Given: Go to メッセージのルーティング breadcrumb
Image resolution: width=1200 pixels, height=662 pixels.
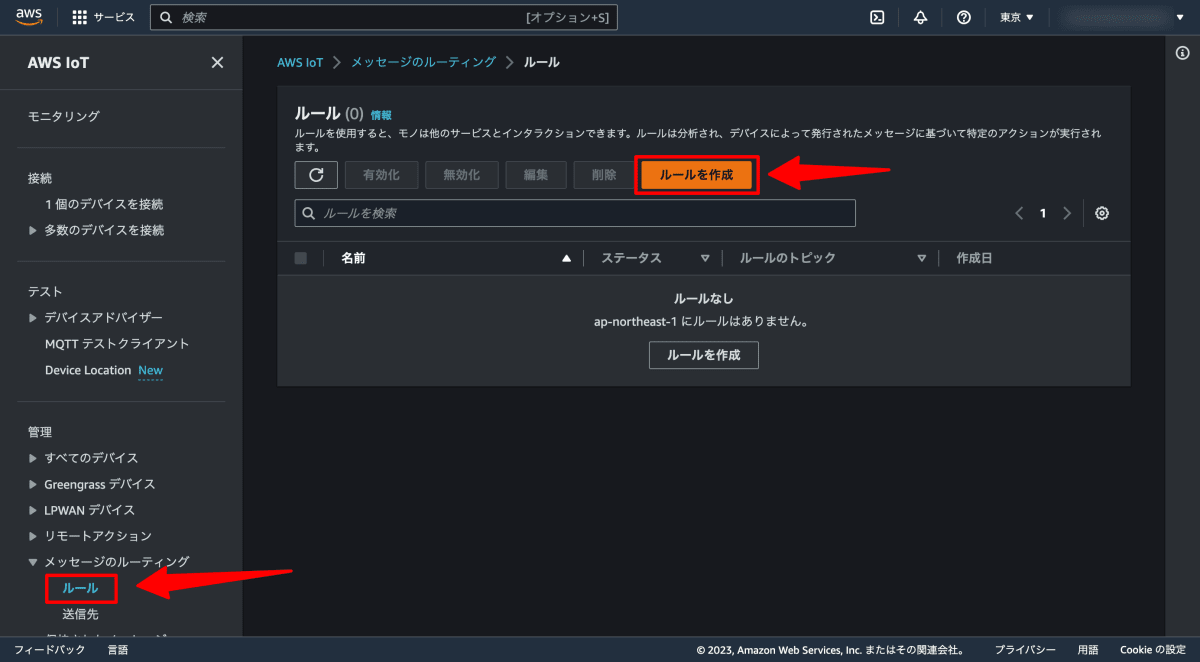Looking at the screenshot, I should point(423,62).
